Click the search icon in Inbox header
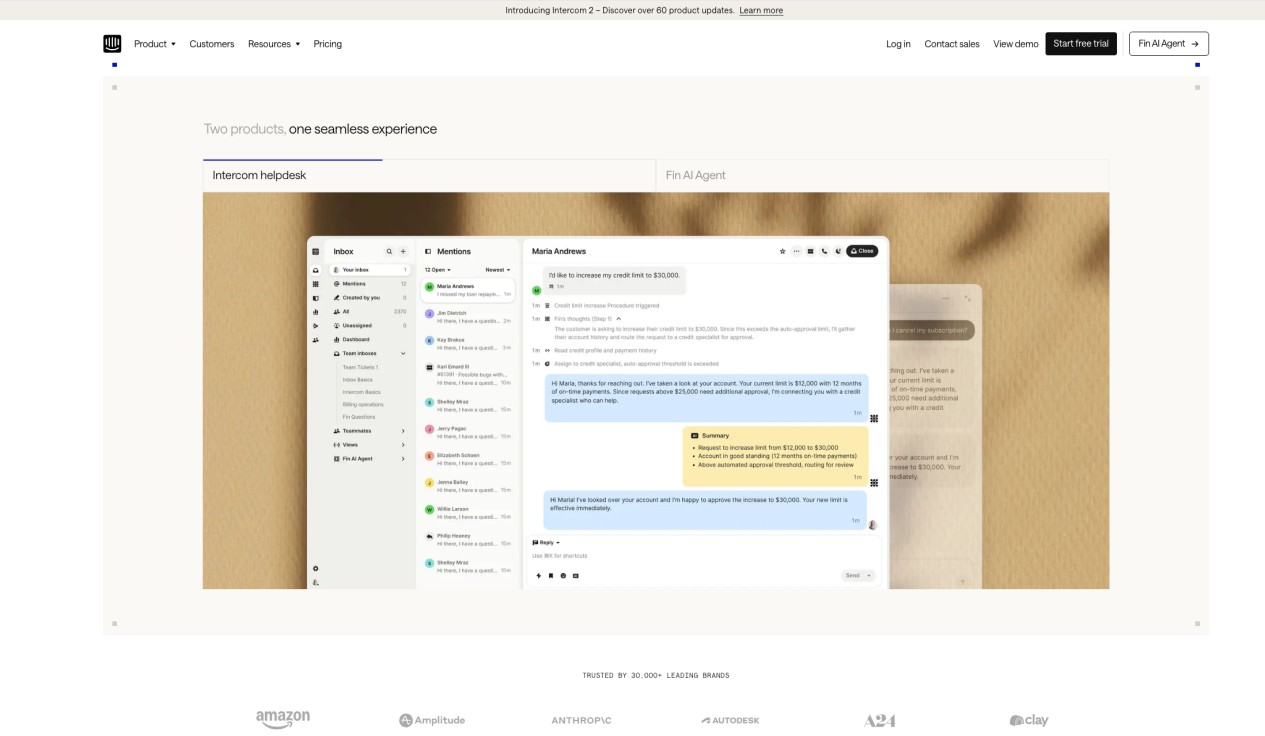The width and height of the screenshot is (1265, 736). pyautogui.click(x=390, y=252)
